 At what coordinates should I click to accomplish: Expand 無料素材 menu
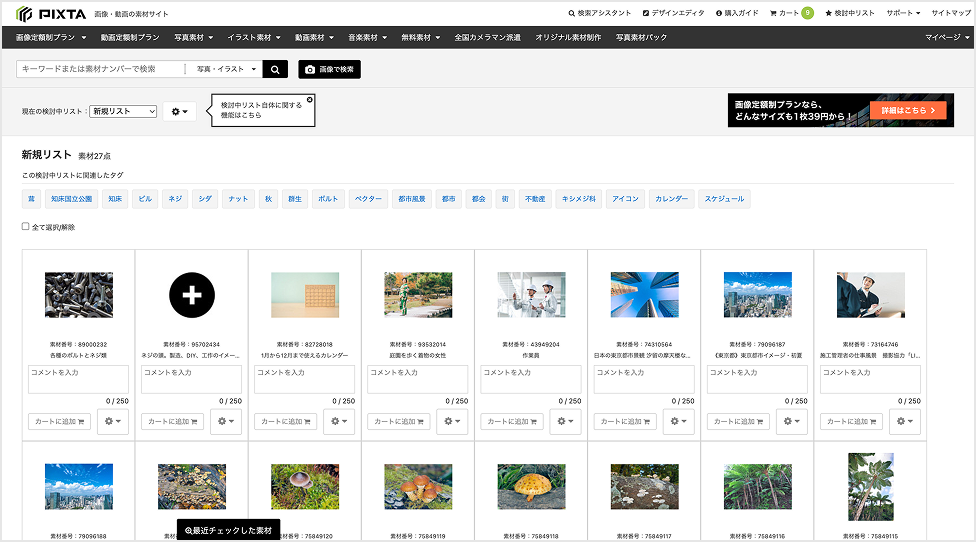(x=421, y=37)
